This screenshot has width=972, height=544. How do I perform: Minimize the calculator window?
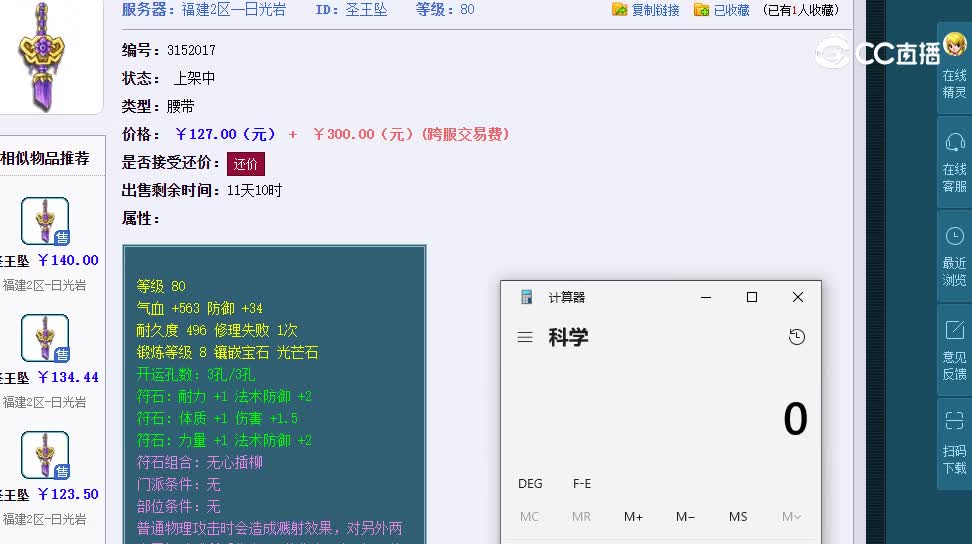pyautogui.click(x=705, y=297)
